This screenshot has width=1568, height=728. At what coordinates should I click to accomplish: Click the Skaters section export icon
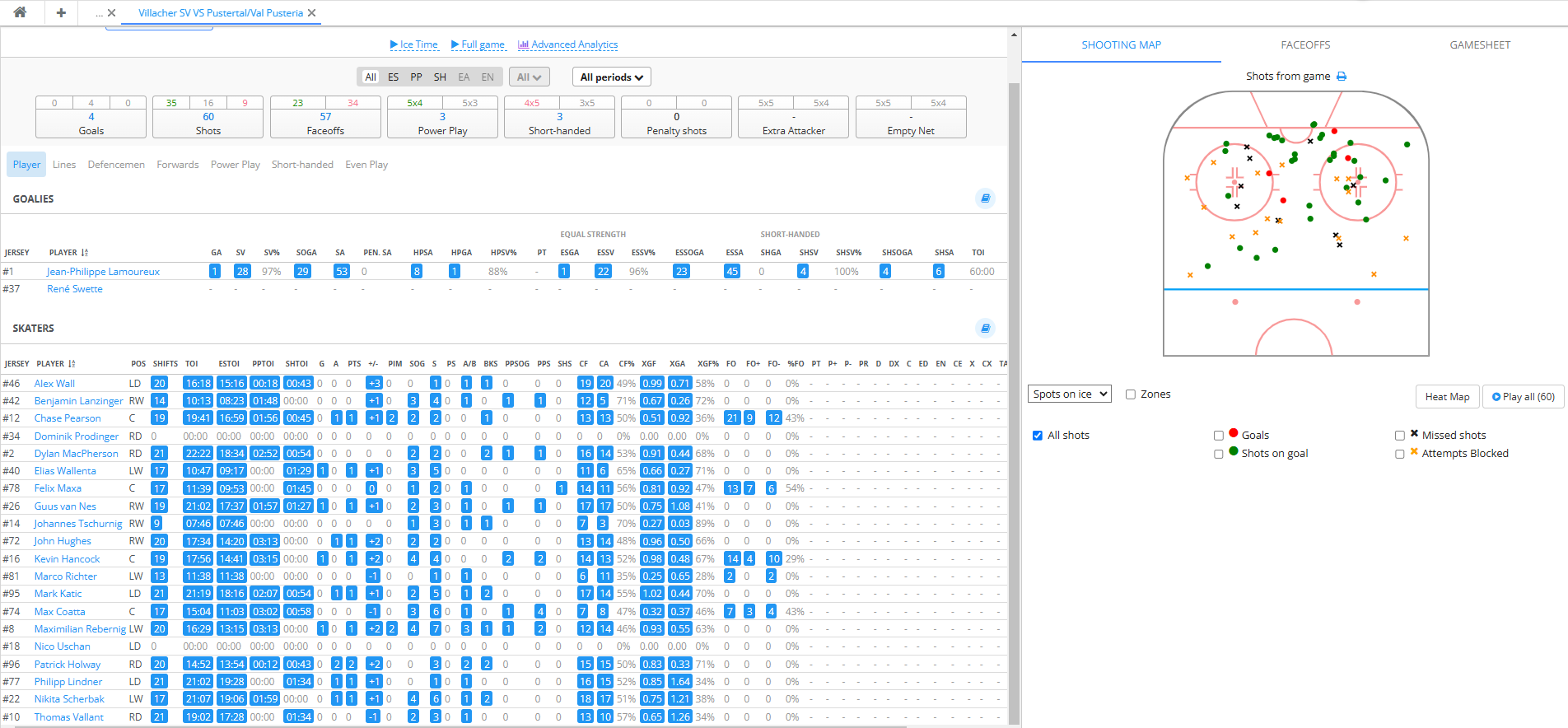pyautogui.click(x=985, y=328)
